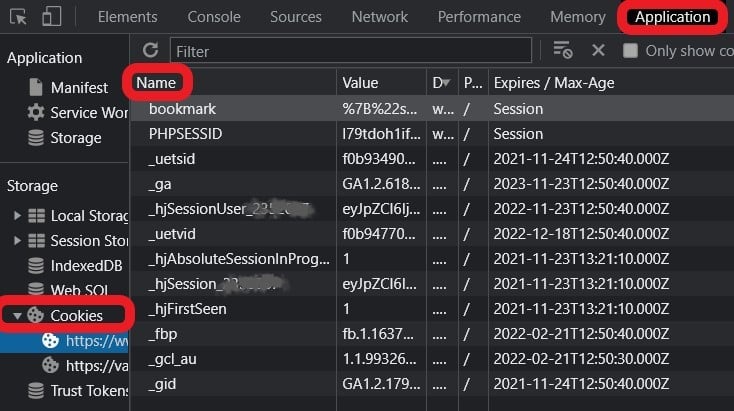Expand the Local Storage tree node
This screenshot has width=734, height=411.
click(x=17, y=216)
